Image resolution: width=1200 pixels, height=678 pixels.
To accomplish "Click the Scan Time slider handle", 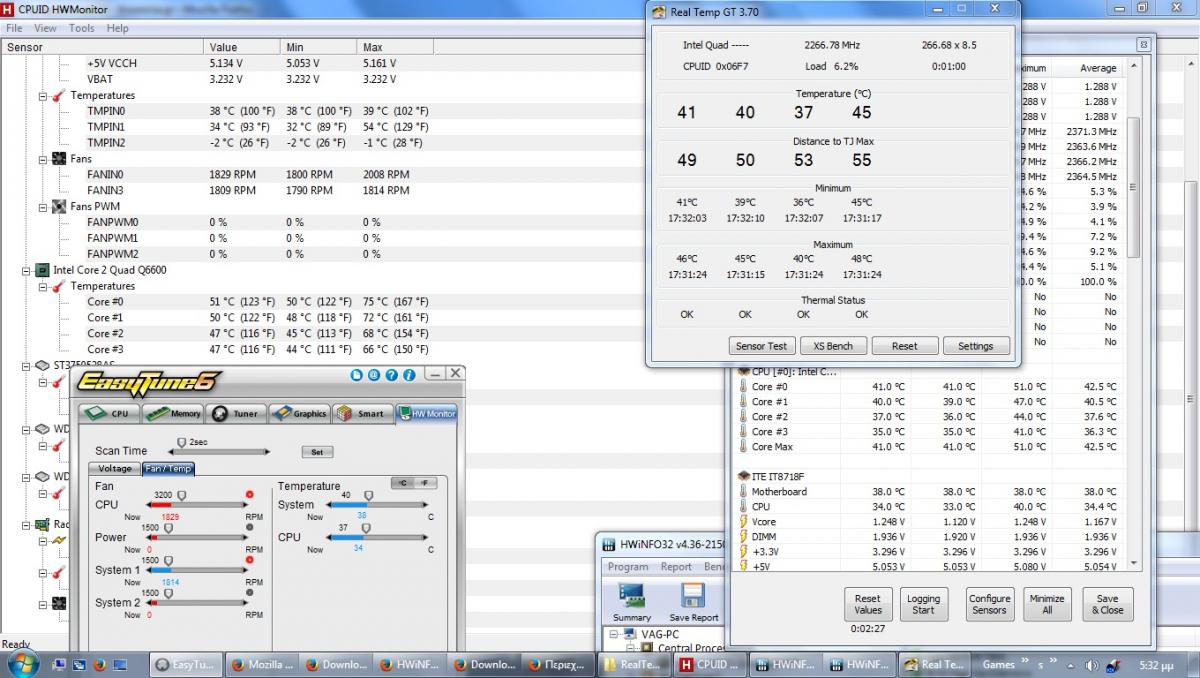I will coord(181,443).
